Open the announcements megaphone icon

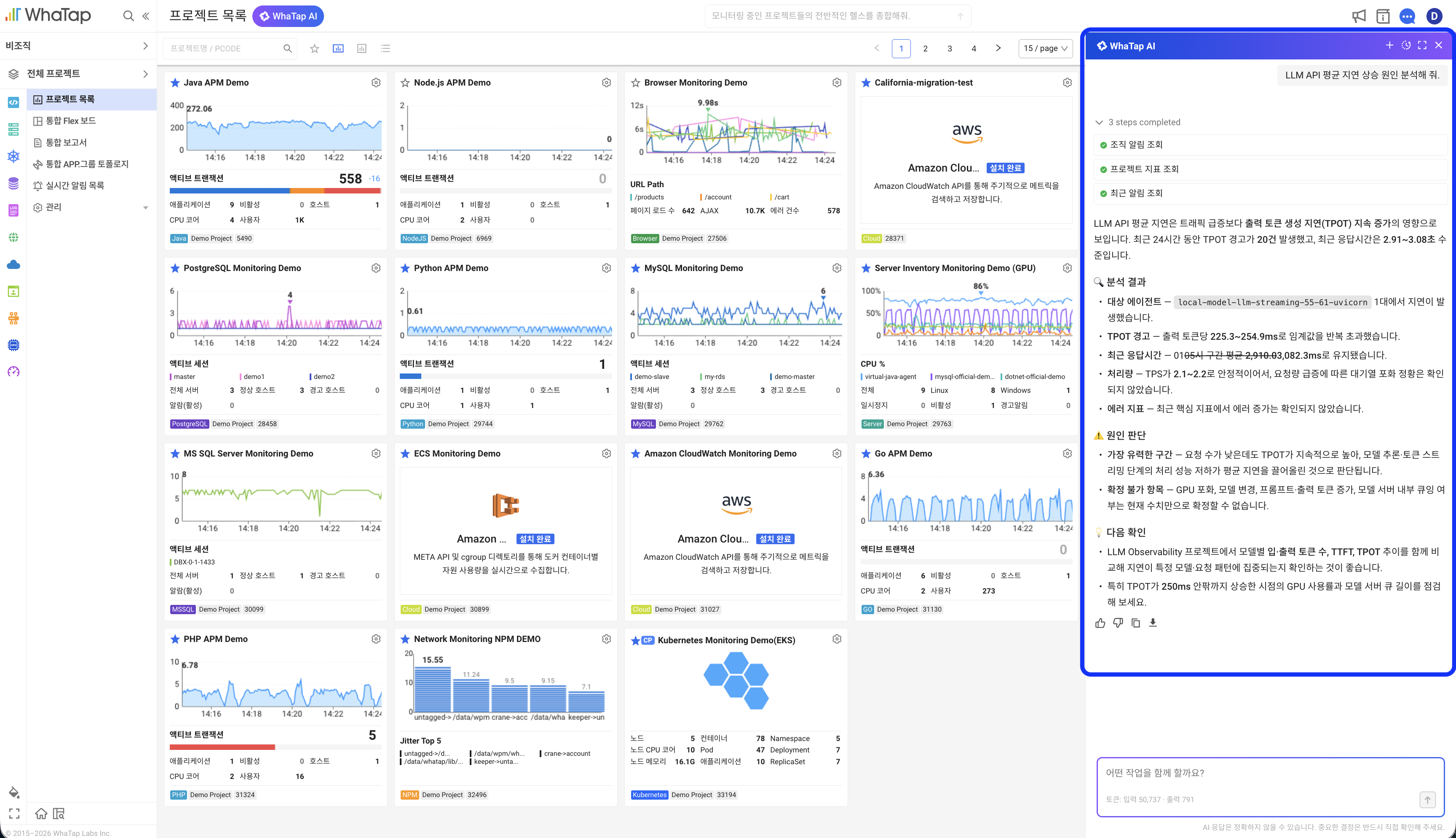pyautogui.click(x=1359, y=16)
